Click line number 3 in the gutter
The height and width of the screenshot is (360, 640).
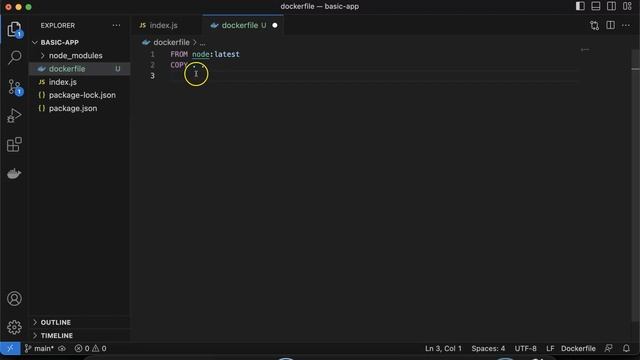coord(152,76)
